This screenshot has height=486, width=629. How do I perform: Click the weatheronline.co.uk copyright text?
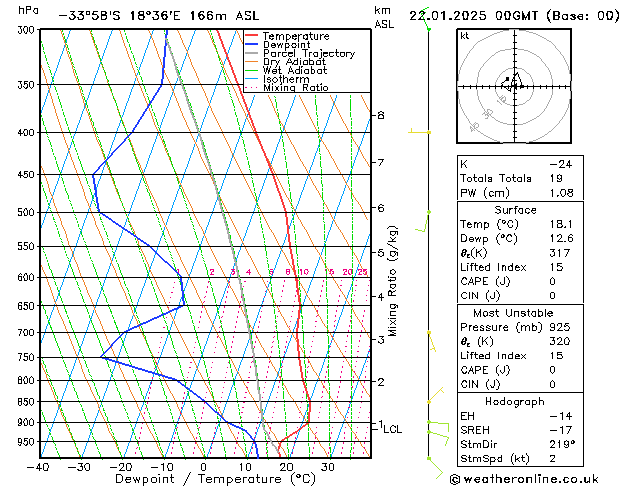[524, 479]
